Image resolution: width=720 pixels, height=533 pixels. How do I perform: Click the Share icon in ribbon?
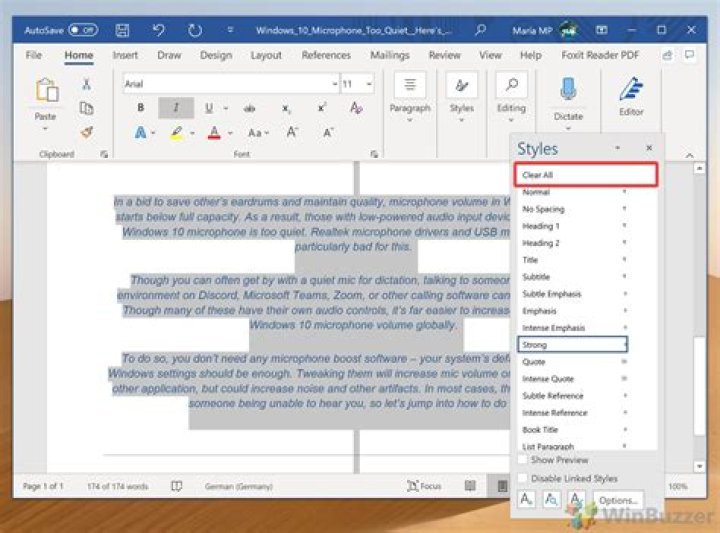point(667,56)
